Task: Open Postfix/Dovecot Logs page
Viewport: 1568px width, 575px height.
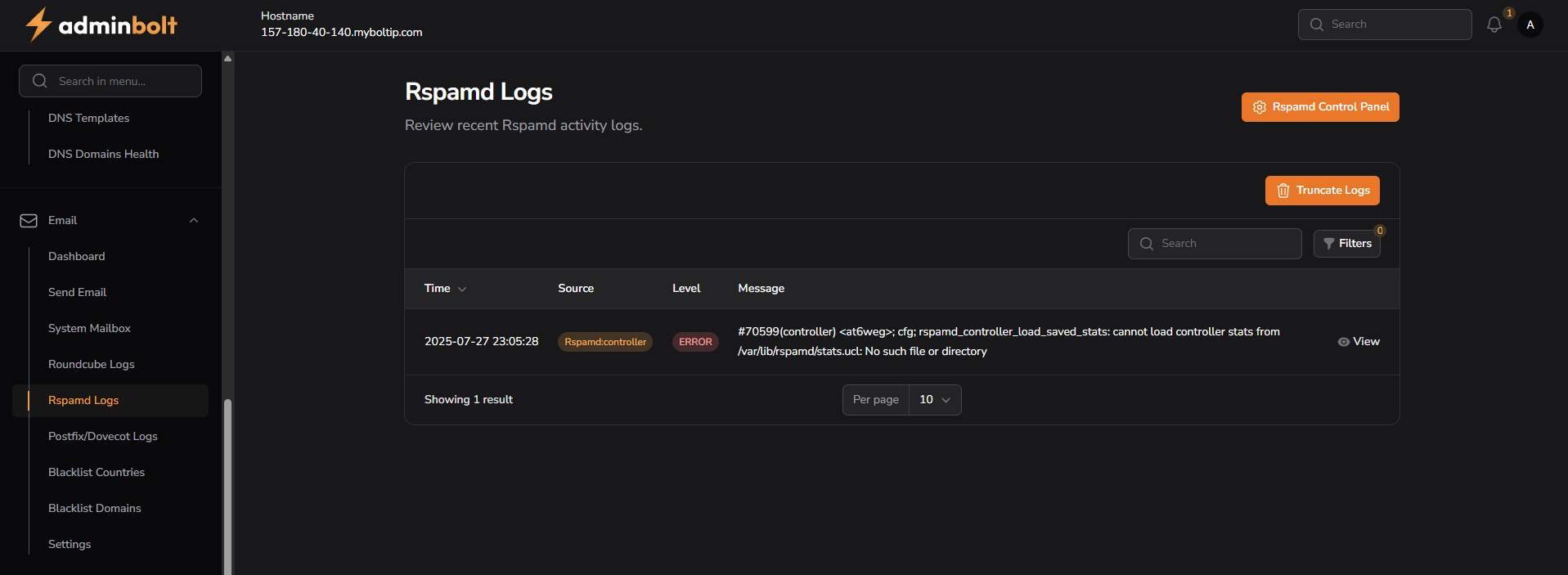Action: coord(102,436)
